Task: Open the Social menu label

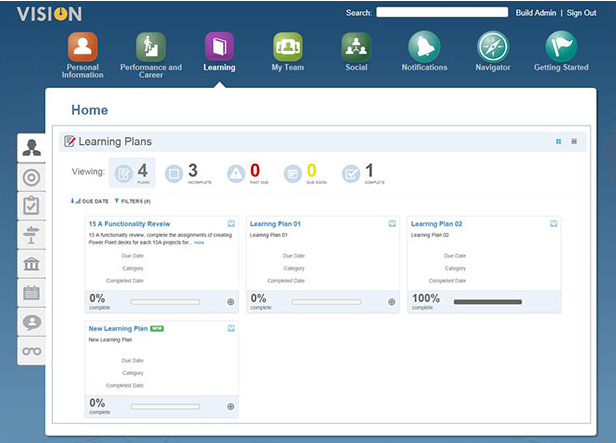Action: coord(356,68)
